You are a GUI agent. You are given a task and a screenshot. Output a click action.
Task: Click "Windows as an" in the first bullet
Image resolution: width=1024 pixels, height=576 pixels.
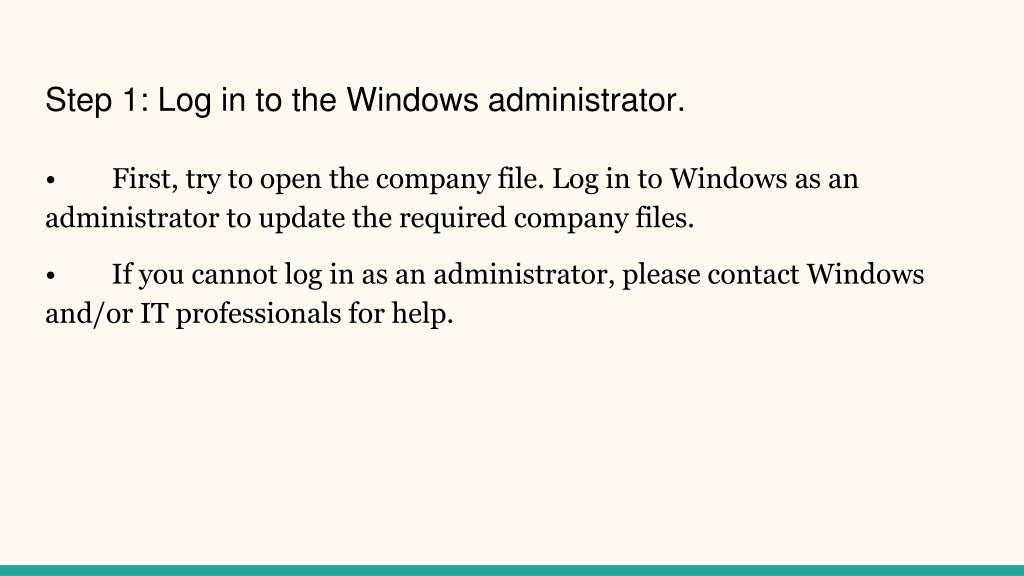[x=764, y=179]
